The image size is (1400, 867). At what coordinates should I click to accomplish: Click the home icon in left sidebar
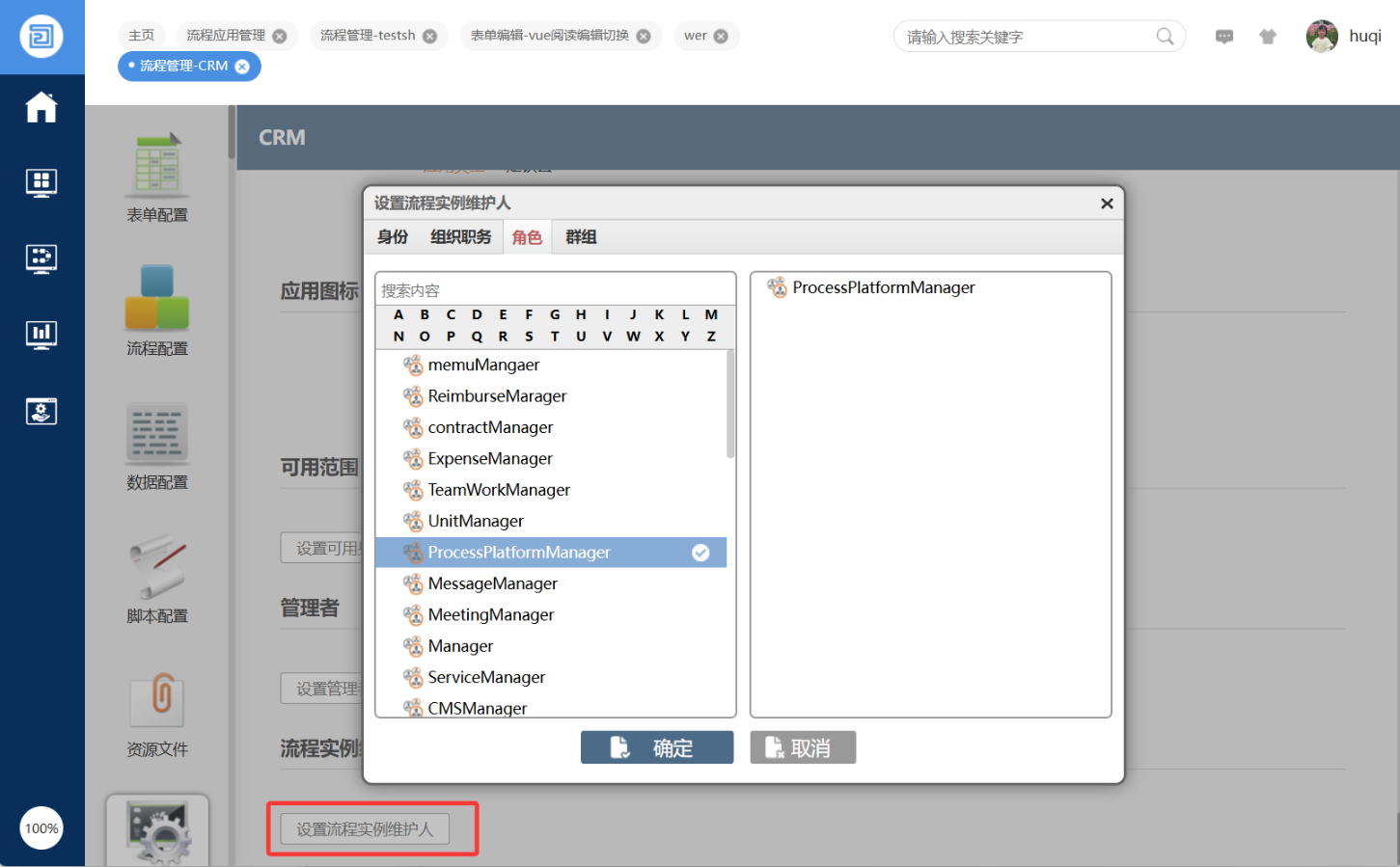click(x=41, y=107)
